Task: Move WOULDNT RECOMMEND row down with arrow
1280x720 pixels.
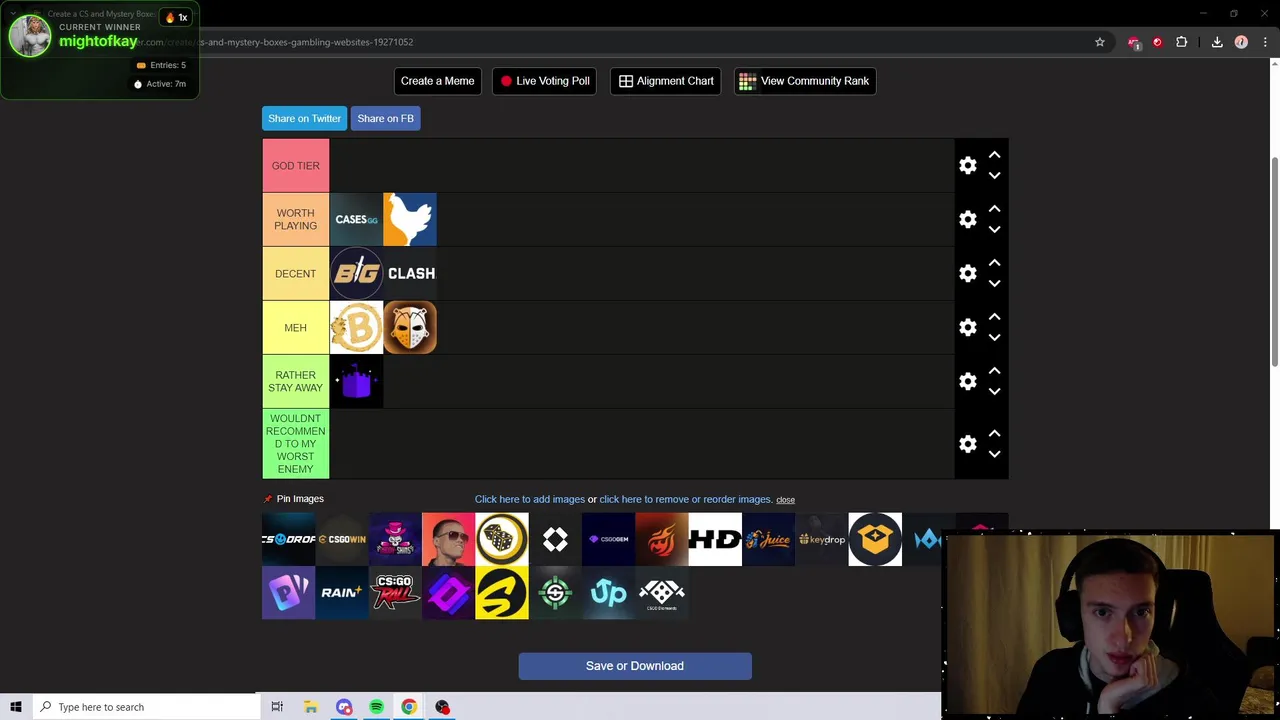Action: (x=994, y=454)
